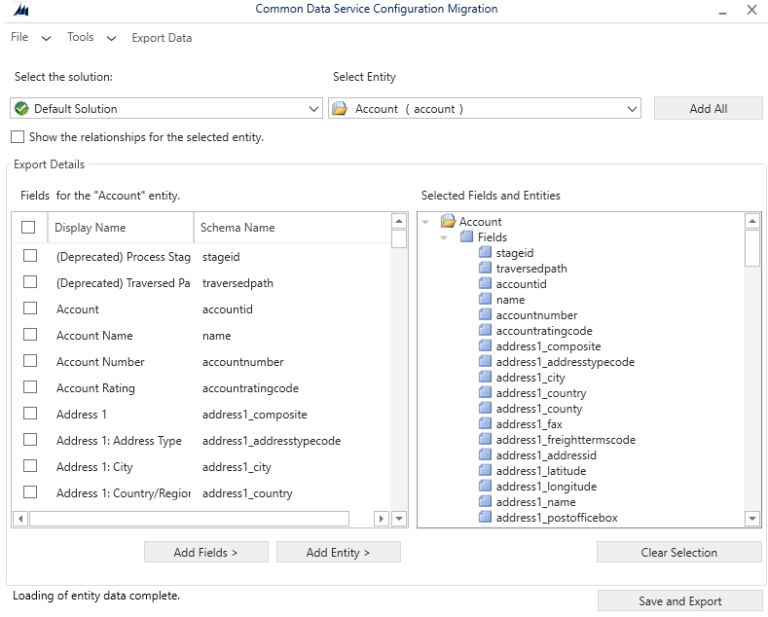Click the stageid field icon
Image resolution: width=768 pixels, height=617 pixels.
(485, 253)
